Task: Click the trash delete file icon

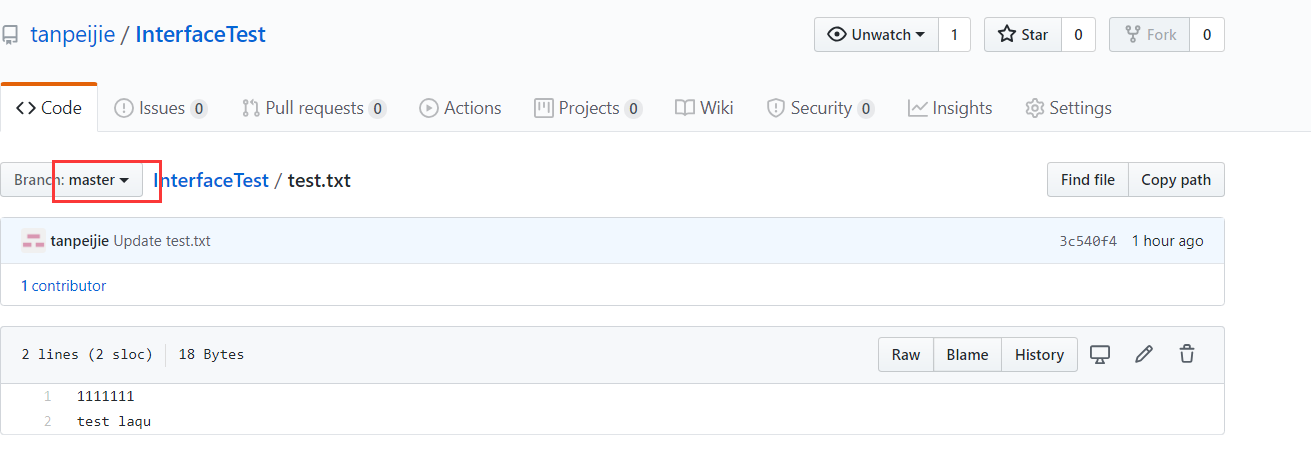Action: [x=1187, y=354]
